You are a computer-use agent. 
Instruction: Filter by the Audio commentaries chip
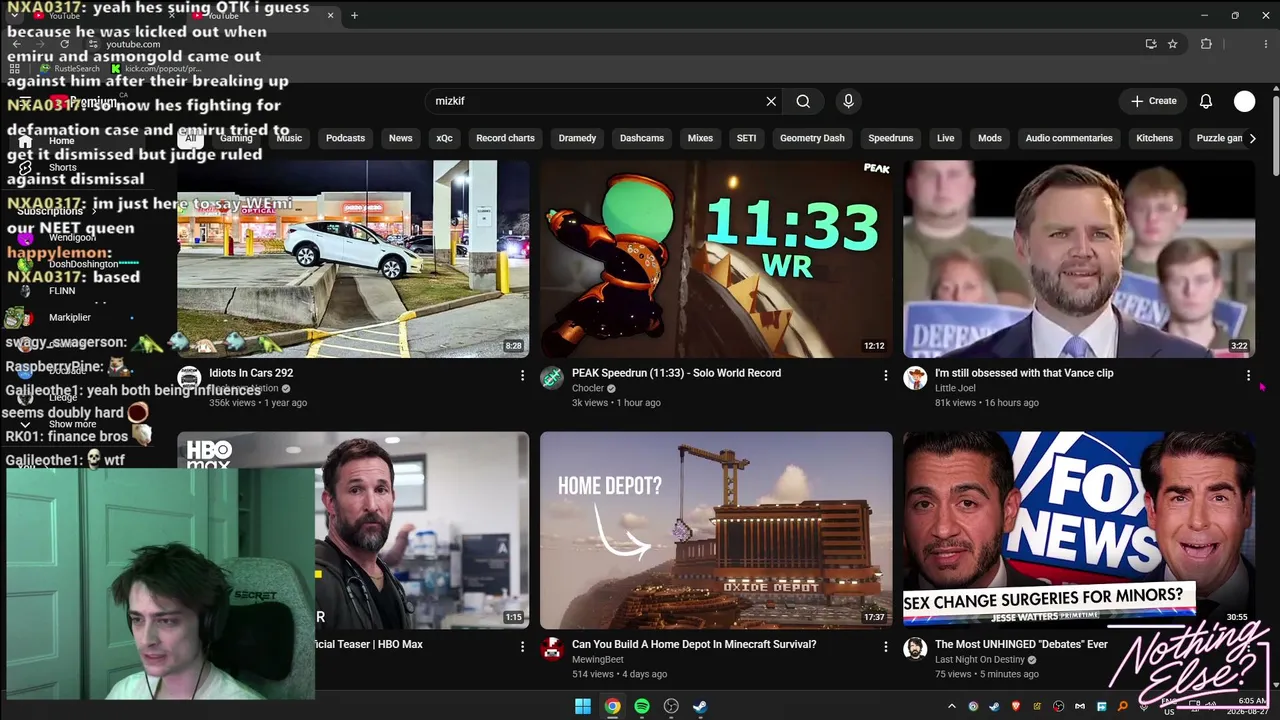pyautogui.click(x=1068, y=138)
